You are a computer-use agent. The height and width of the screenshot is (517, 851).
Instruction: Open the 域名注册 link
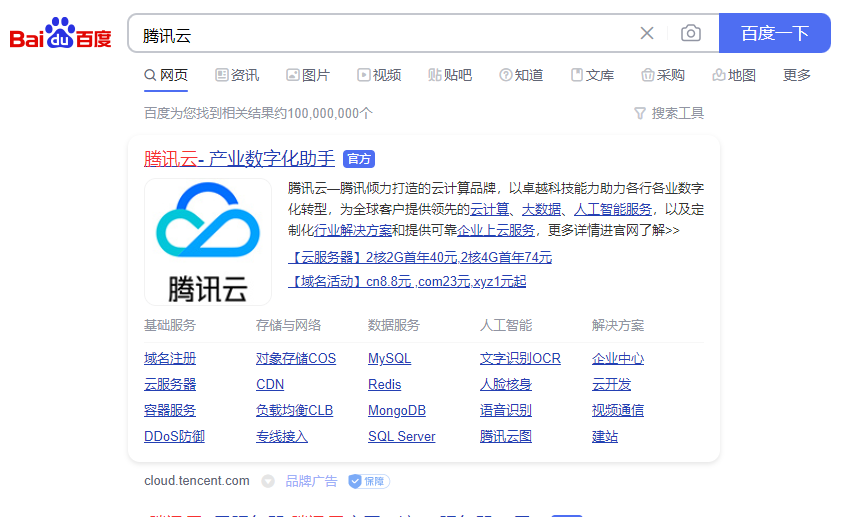point(170,359)
